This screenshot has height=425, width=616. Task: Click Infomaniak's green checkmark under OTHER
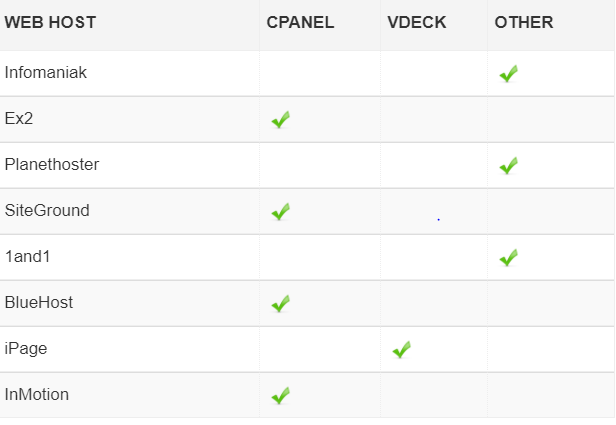(509, 74)
